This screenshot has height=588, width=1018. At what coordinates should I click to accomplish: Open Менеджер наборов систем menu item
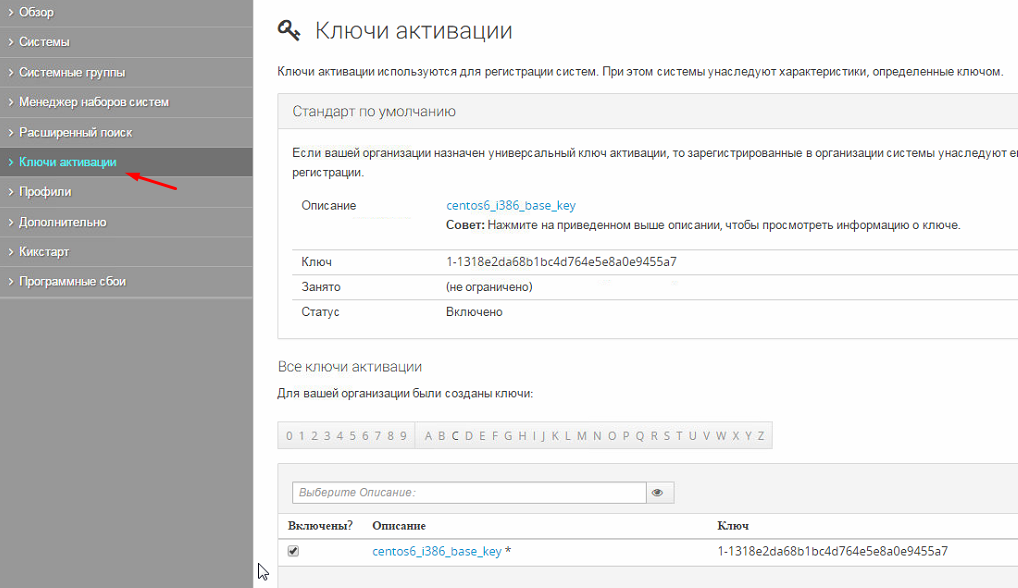[94, 102]
